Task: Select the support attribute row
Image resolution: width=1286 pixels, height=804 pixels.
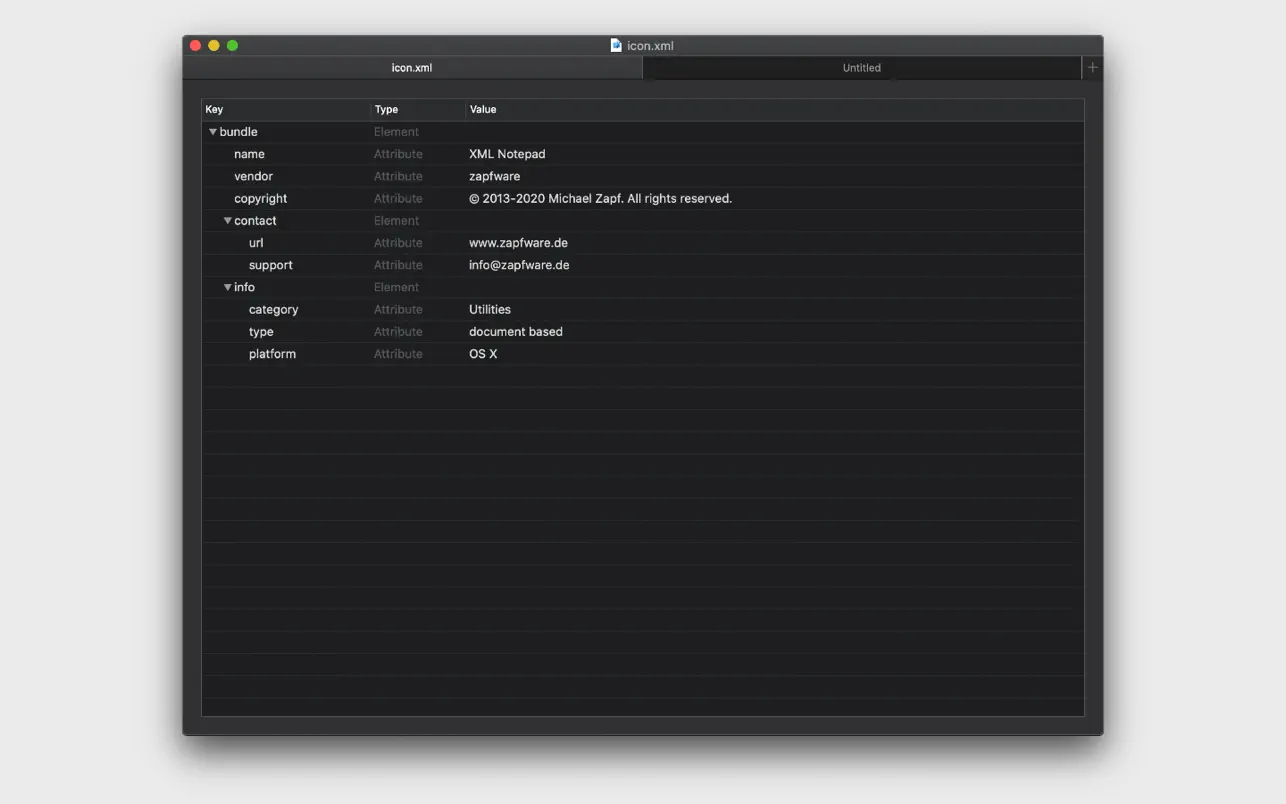Action: (x=270, y=265)
